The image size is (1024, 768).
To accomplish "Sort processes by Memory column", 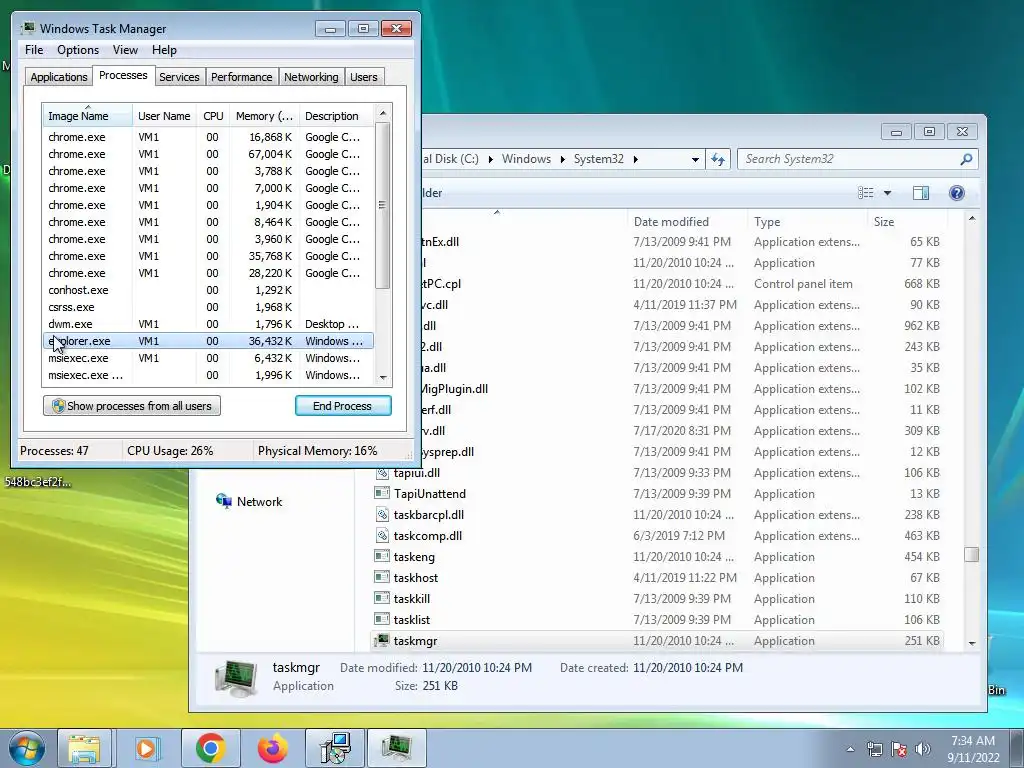I will pos(264,116).
